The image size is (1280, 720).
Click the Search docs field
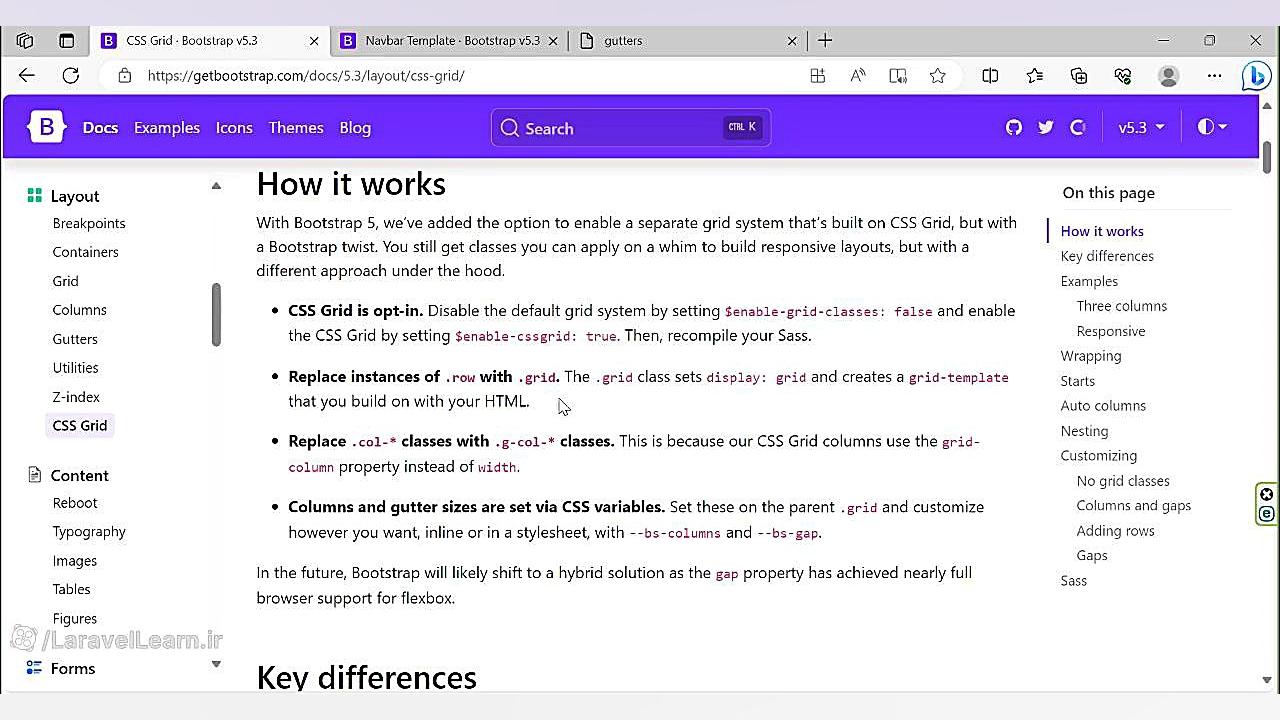point(631,128)
